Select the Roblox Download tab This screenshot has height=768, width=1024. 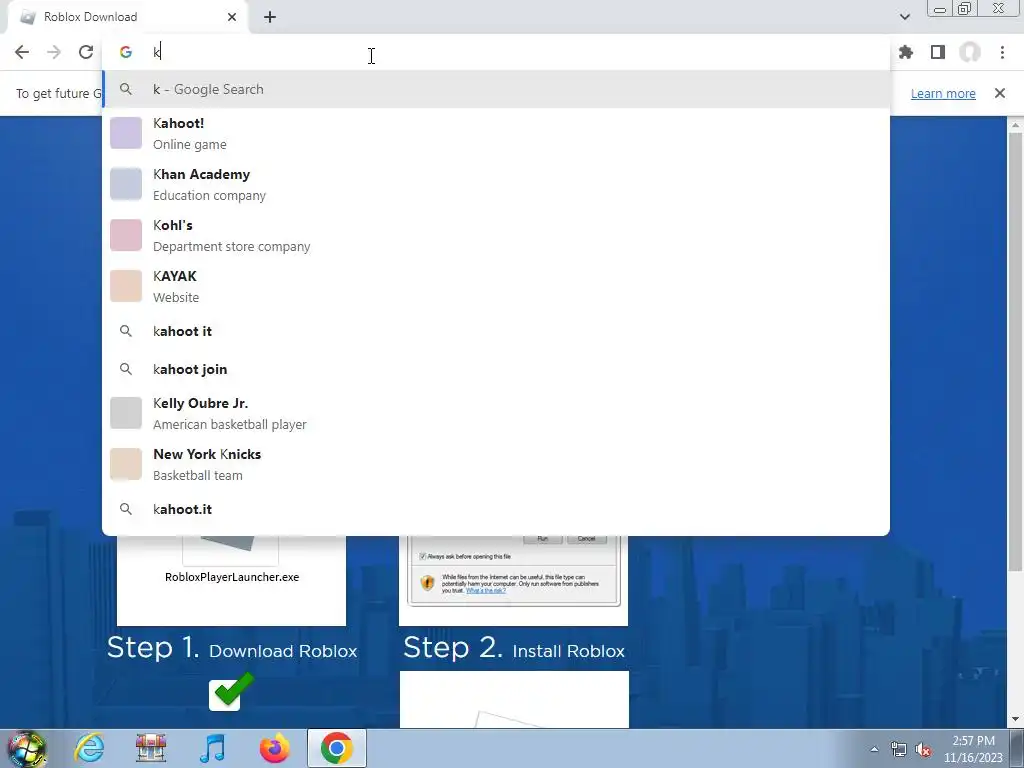coord(127,17)
